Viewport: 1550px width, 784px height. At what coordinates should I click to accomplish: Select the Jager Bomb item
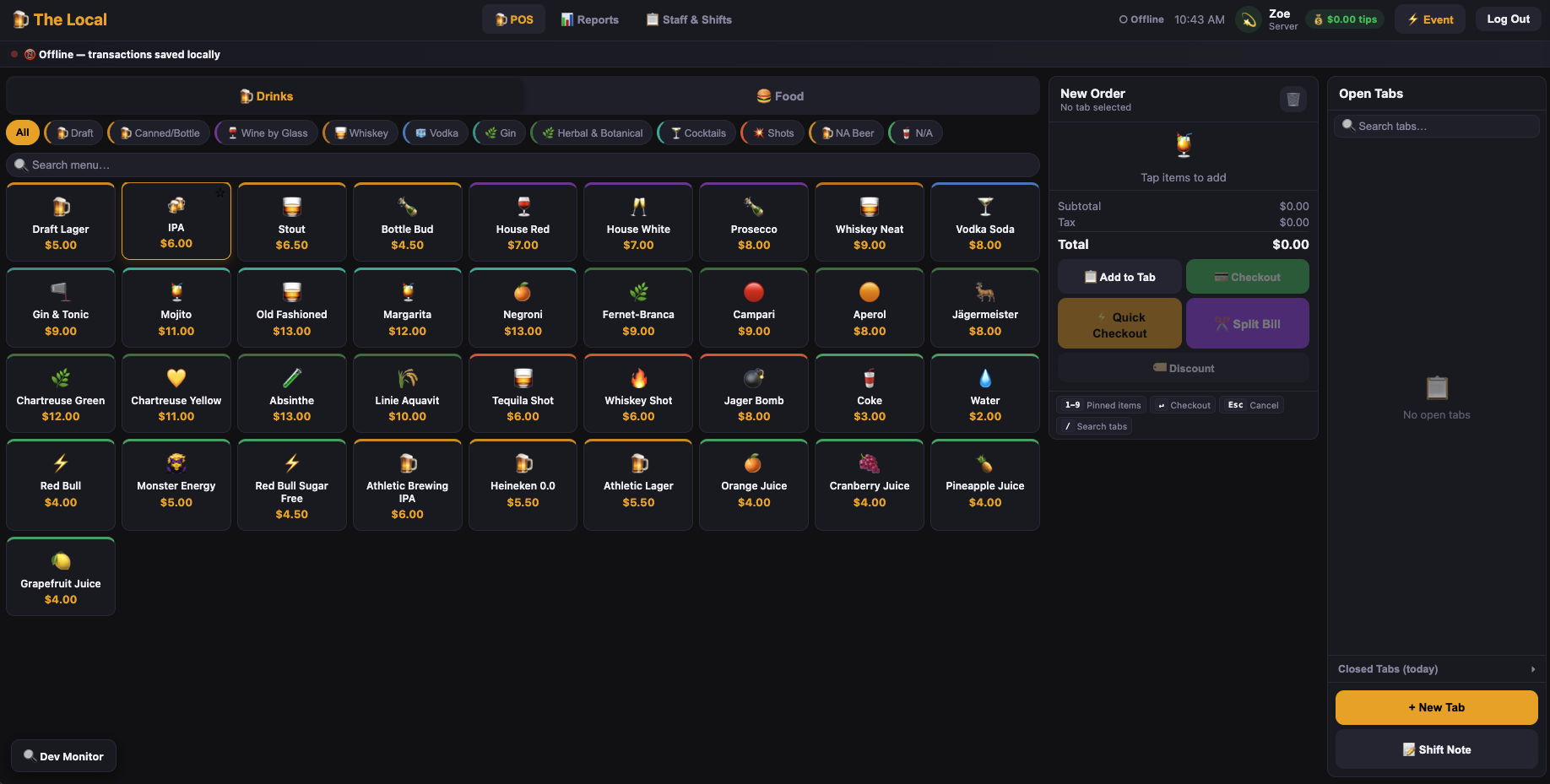pos(754,394)
